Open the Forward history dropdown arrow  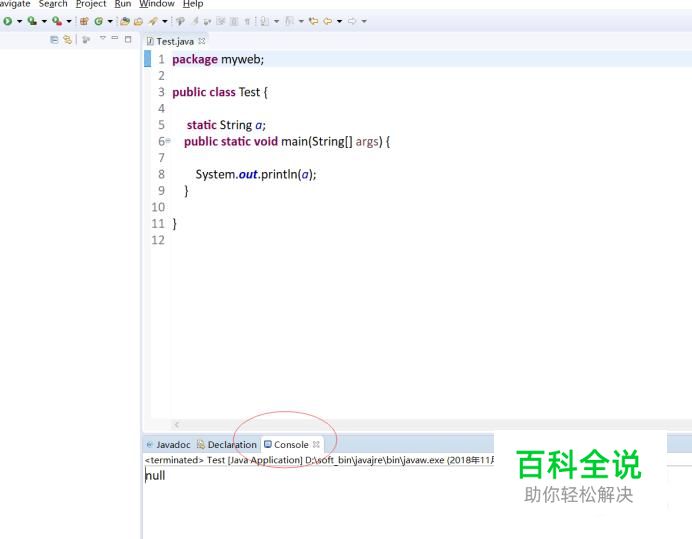click(364, 21)
